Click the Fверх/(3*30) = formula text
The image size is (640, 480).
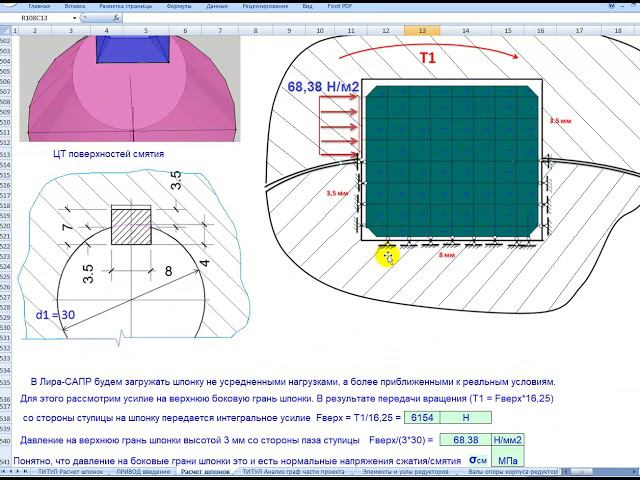point(401,440)
